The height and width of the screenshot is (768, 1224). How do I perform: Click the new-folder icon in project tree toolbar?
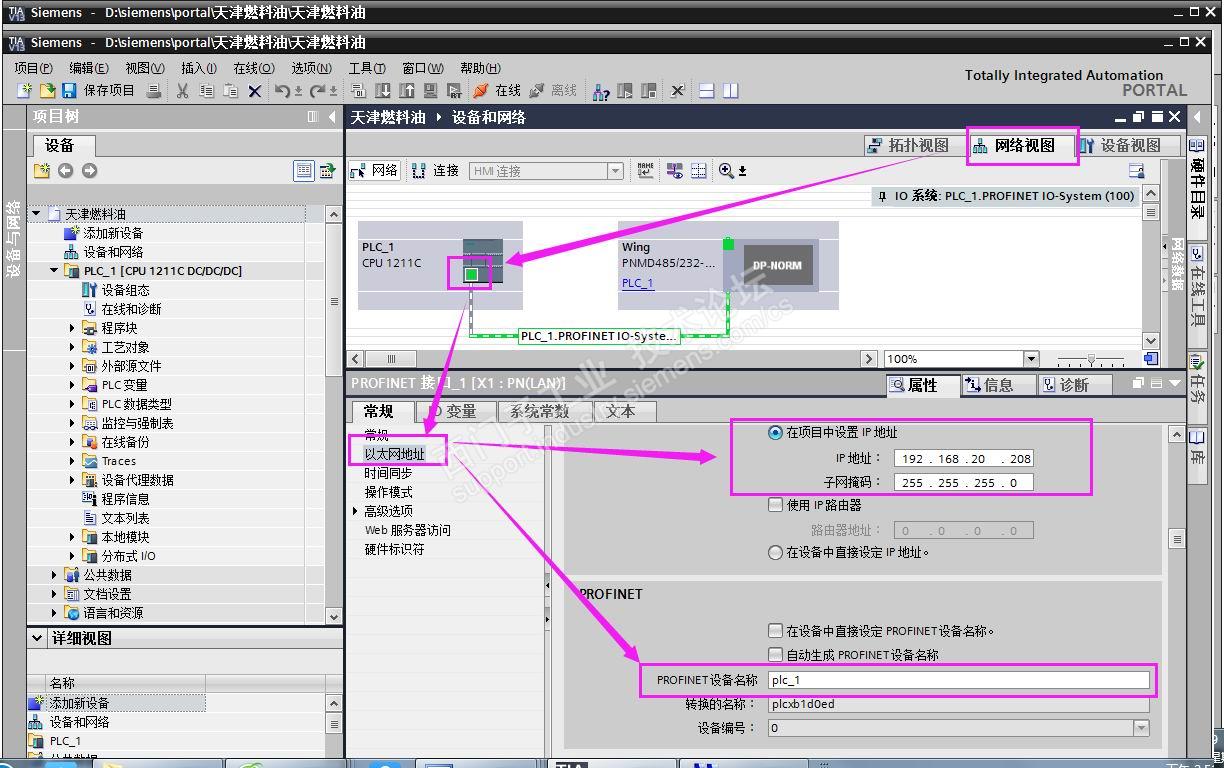click(42, 171)
